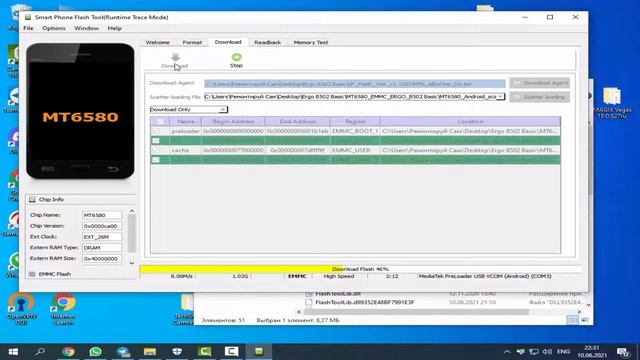Open the Download Only mode dropdown

[189, 109]
